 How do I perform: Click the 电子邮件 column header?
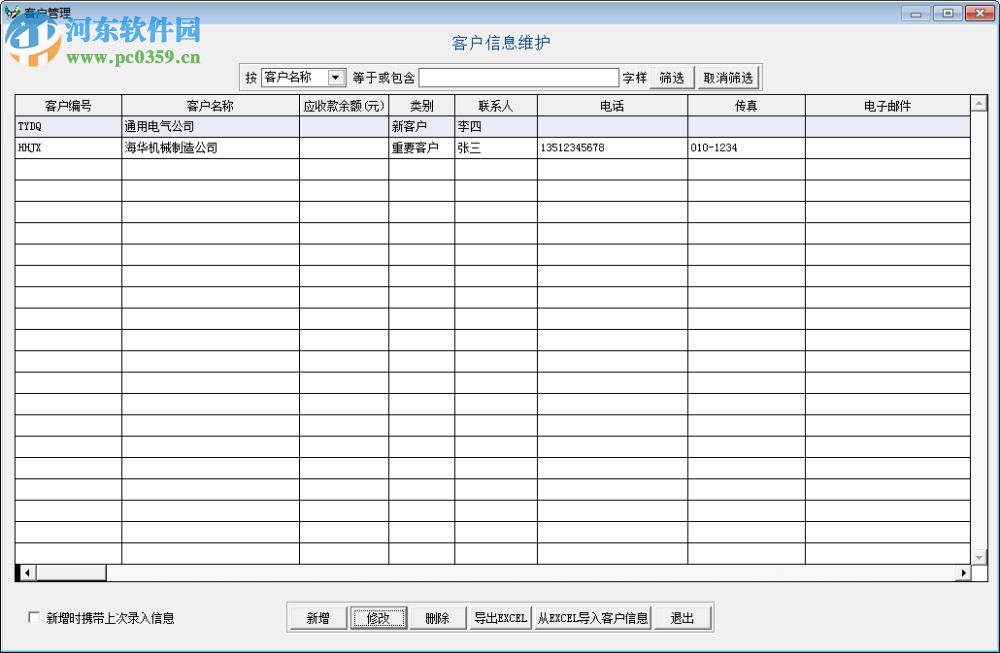[x=888, y=105]
